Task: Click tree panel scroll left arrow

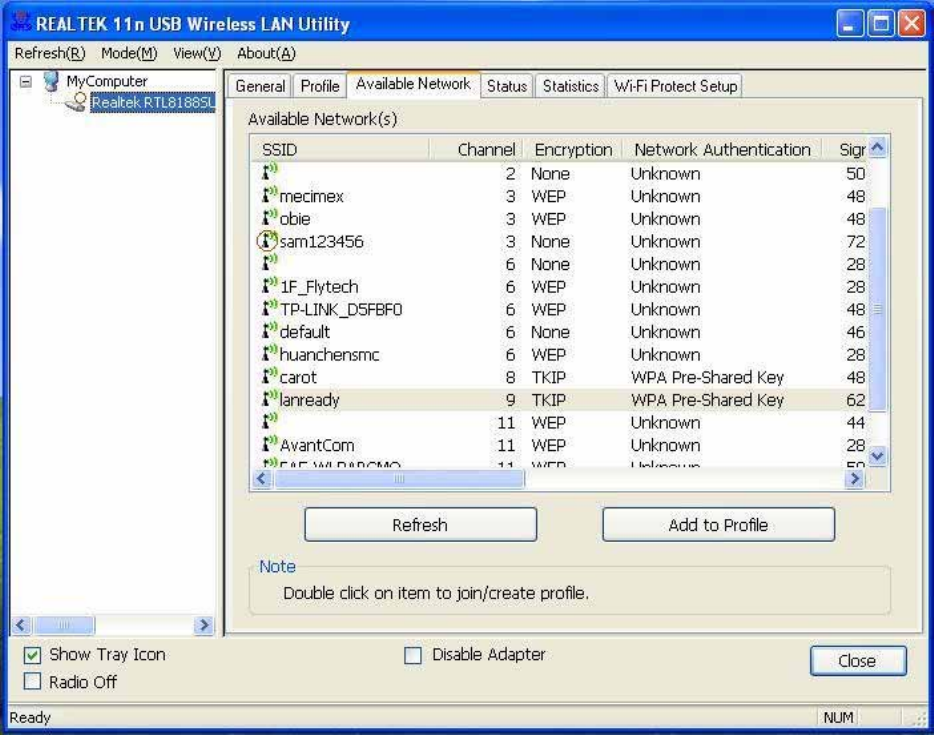Action: (x=21, y=625)
